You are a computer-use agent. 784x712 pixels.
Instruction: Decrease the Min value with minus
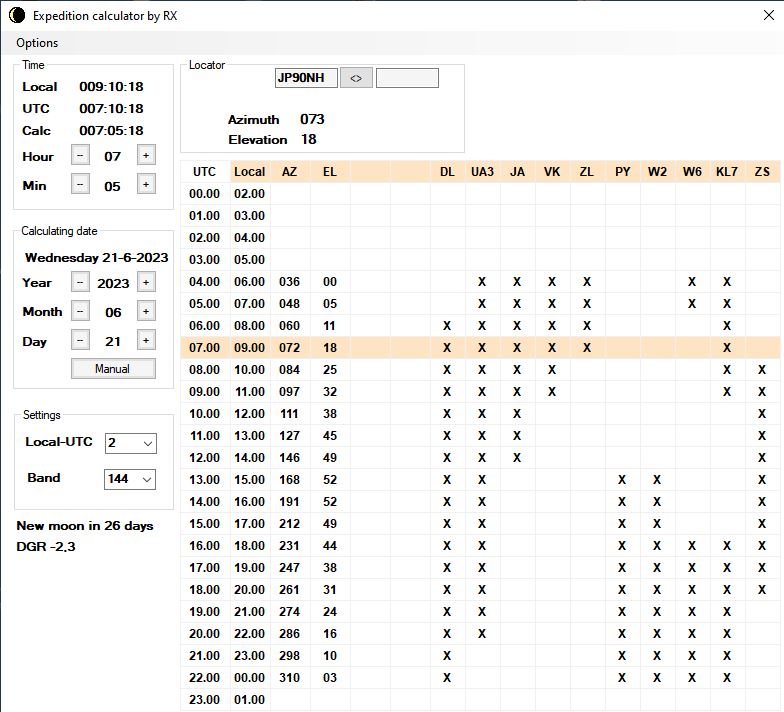(x=80, y=184)
